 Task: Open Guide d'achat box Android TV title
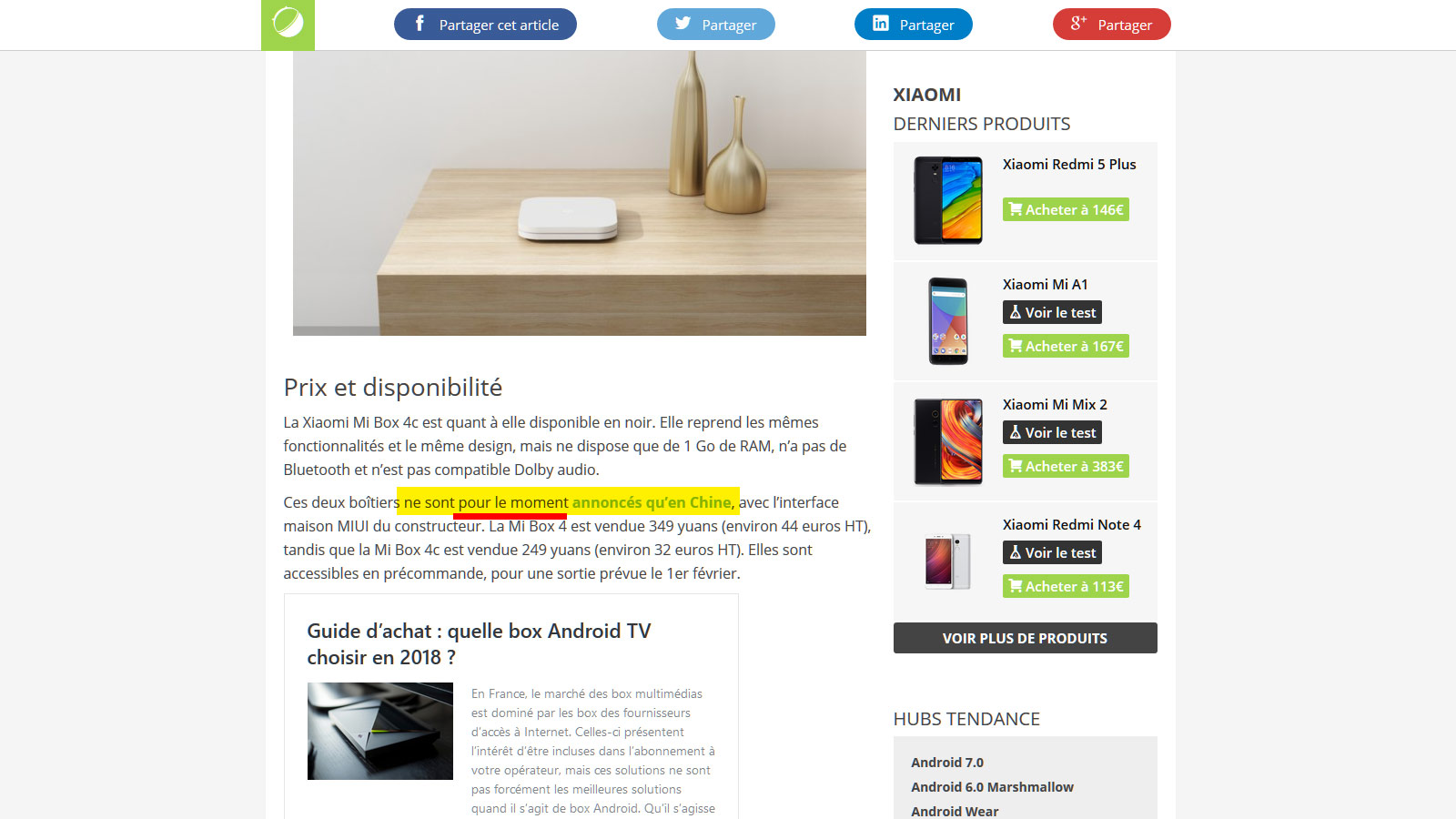(479, 644)
